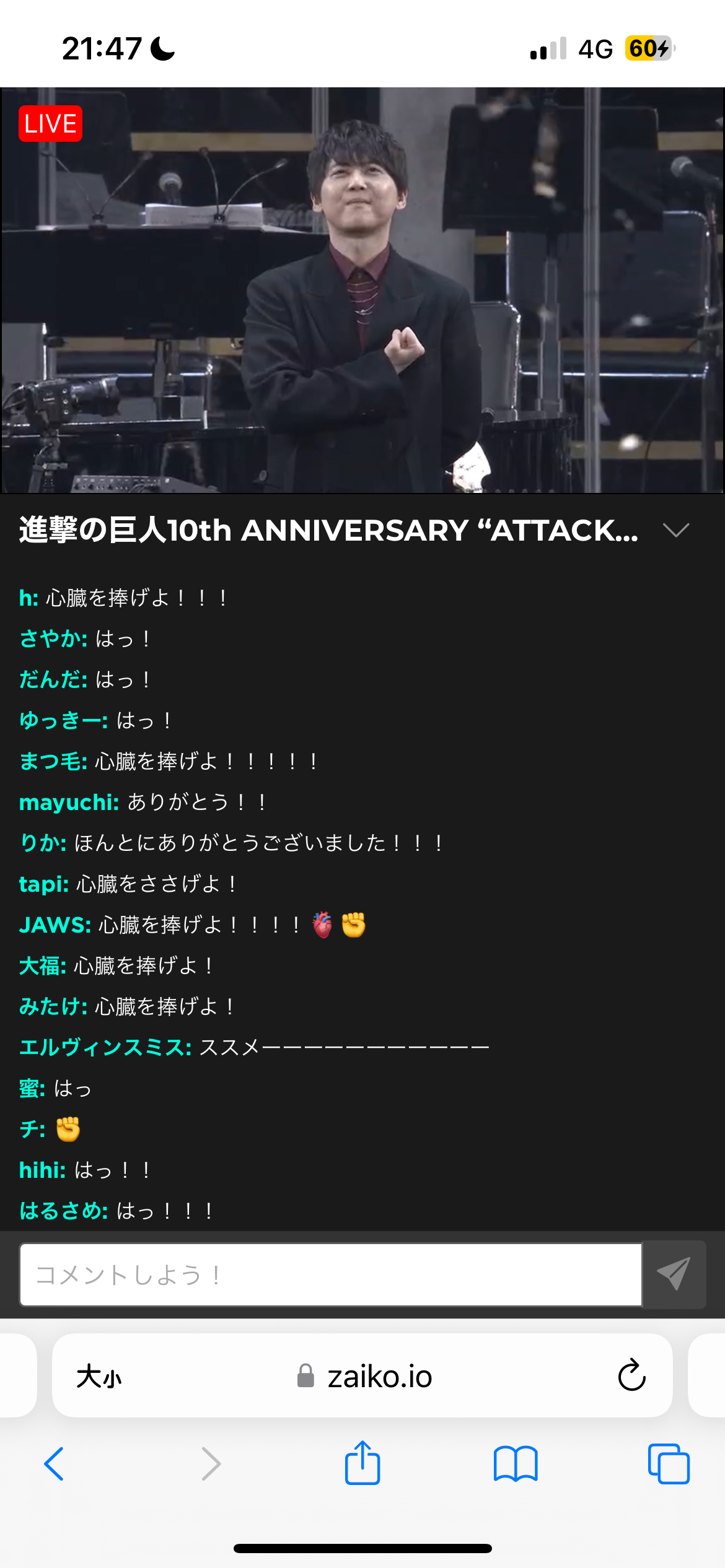725x1568 pixels.
Task: Open the bookmarks book icon
Action: pyautogui.click(x=516, y=1464)
